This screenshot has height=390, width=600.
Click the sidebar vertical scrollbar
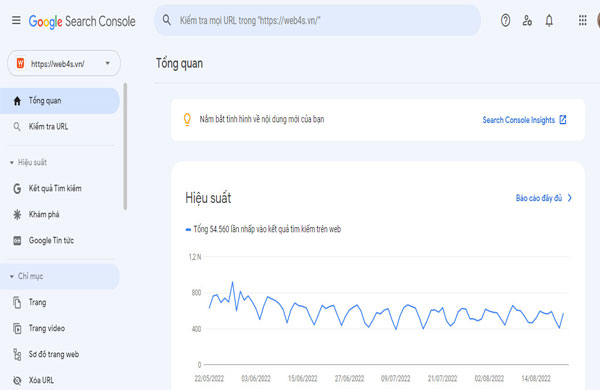125,146
